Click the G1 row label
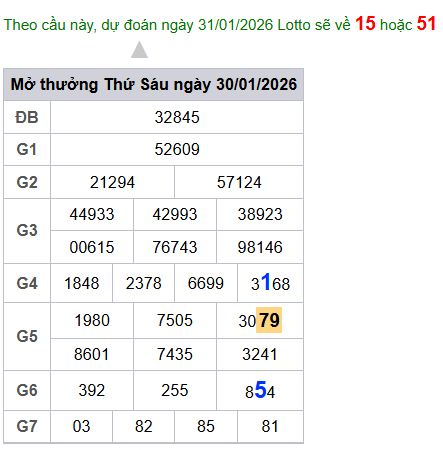Viewport: 443px width, 450px height. pyautogui.click(x=27, y=149)
